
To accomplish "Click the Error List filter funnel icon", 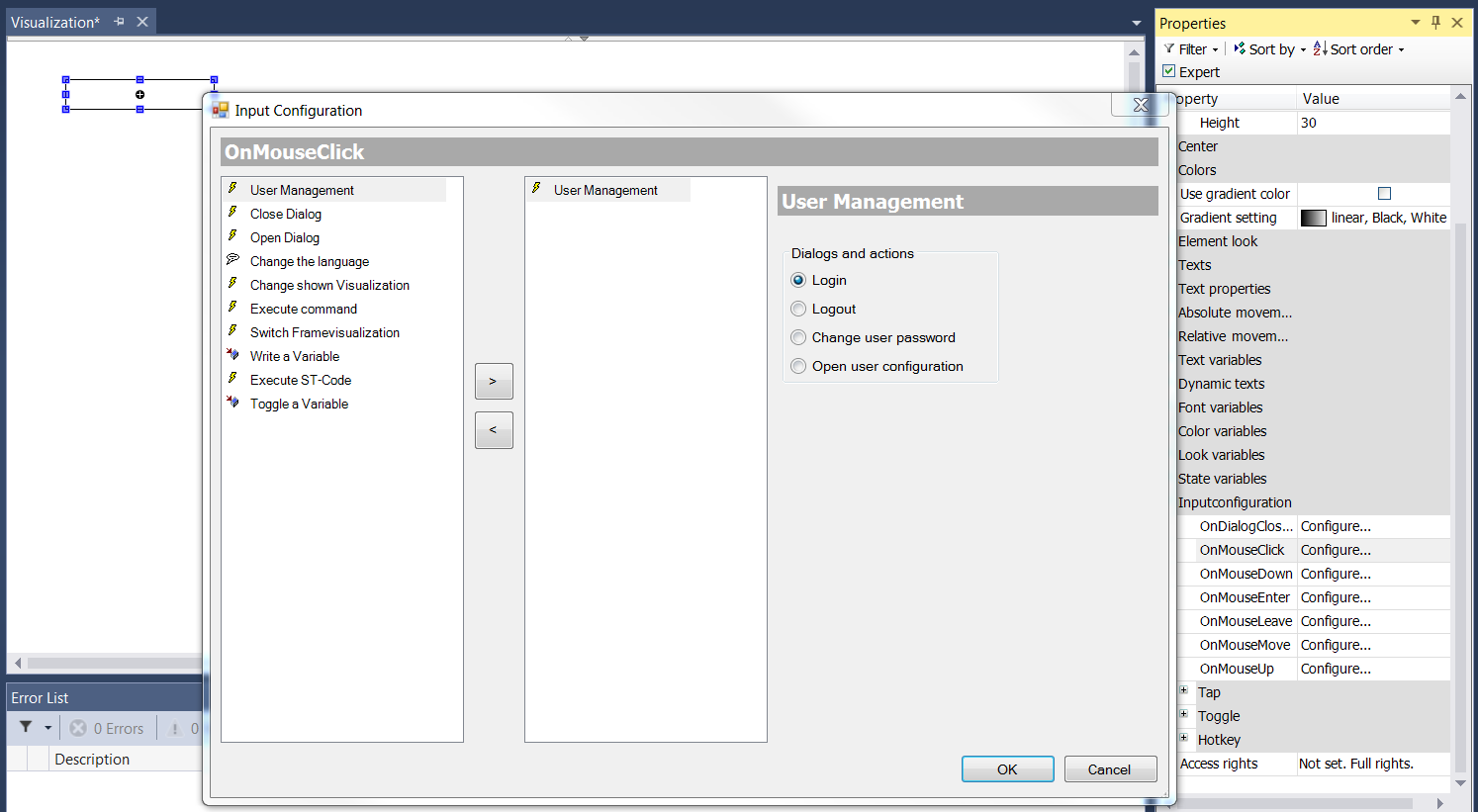I will click(26, 727).
